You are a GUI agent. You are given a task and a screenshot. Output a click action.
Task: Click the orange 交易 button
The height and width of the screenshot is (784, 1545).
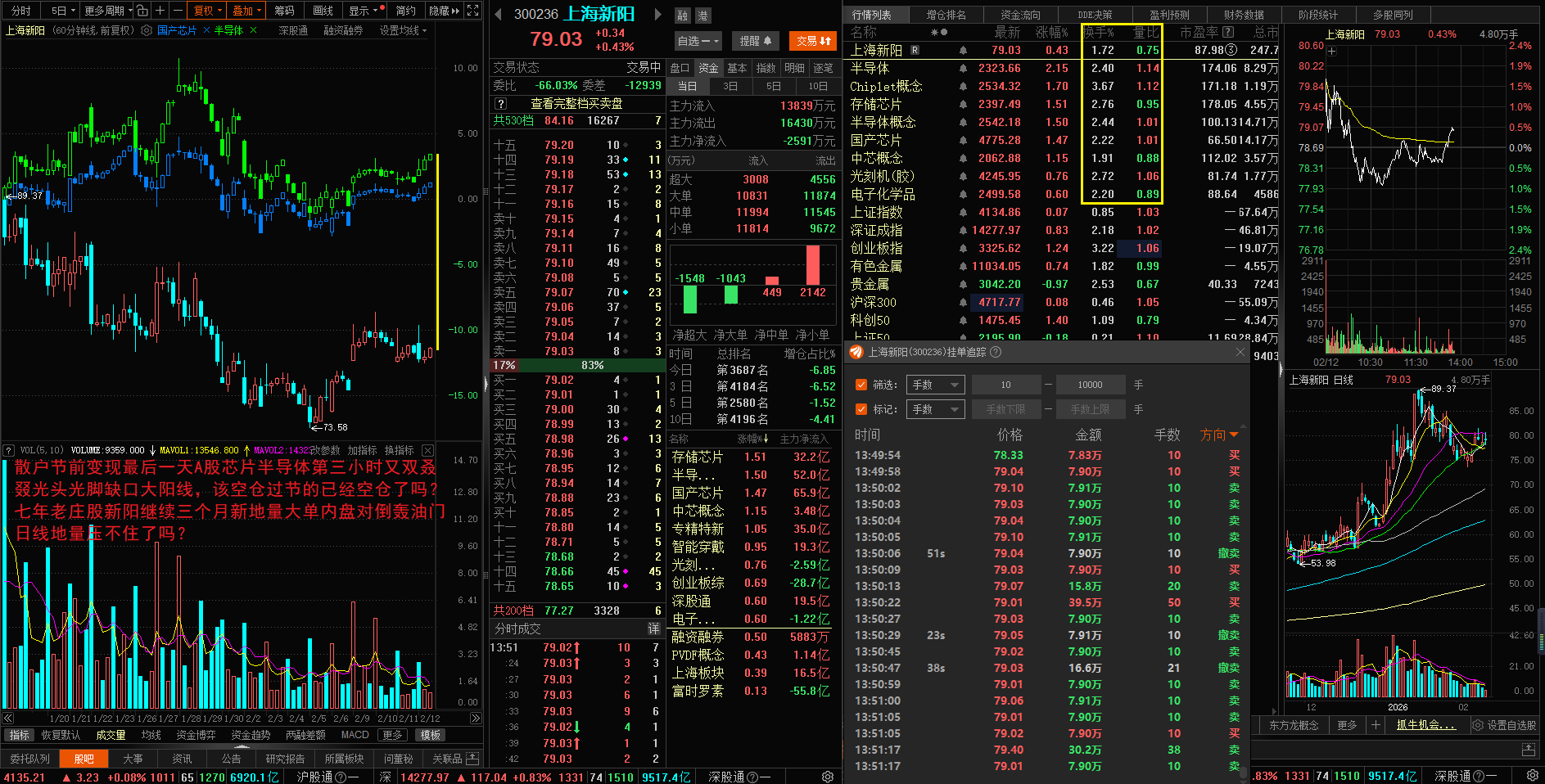[814, 41]
